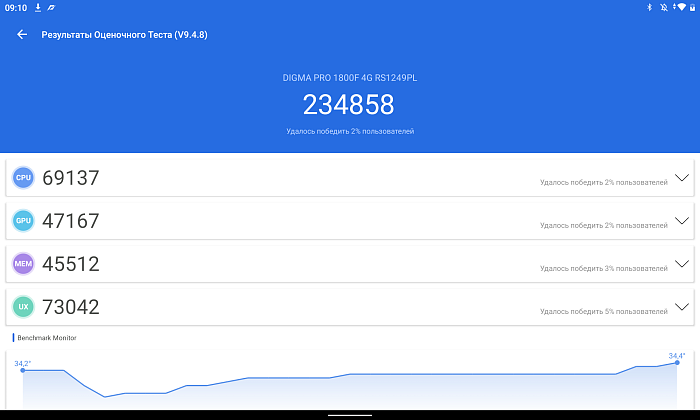Viewport: 700px width, 420px height.
Task: Open the download notification icon in status bar
Action: [38, 8]
